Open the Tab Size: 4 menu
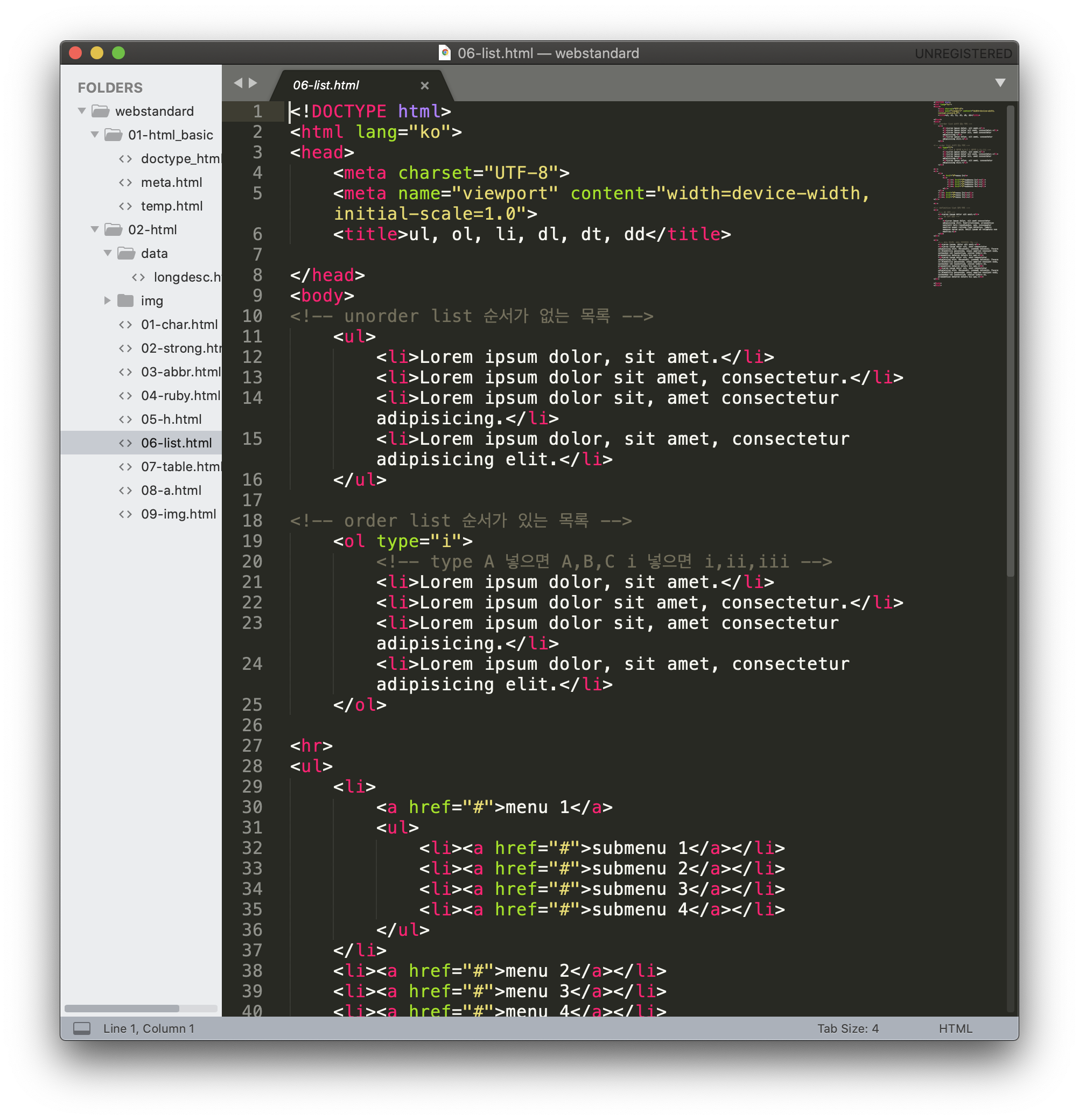The height and width of the screenshot is (1120, 1079). click(847, 1028)
